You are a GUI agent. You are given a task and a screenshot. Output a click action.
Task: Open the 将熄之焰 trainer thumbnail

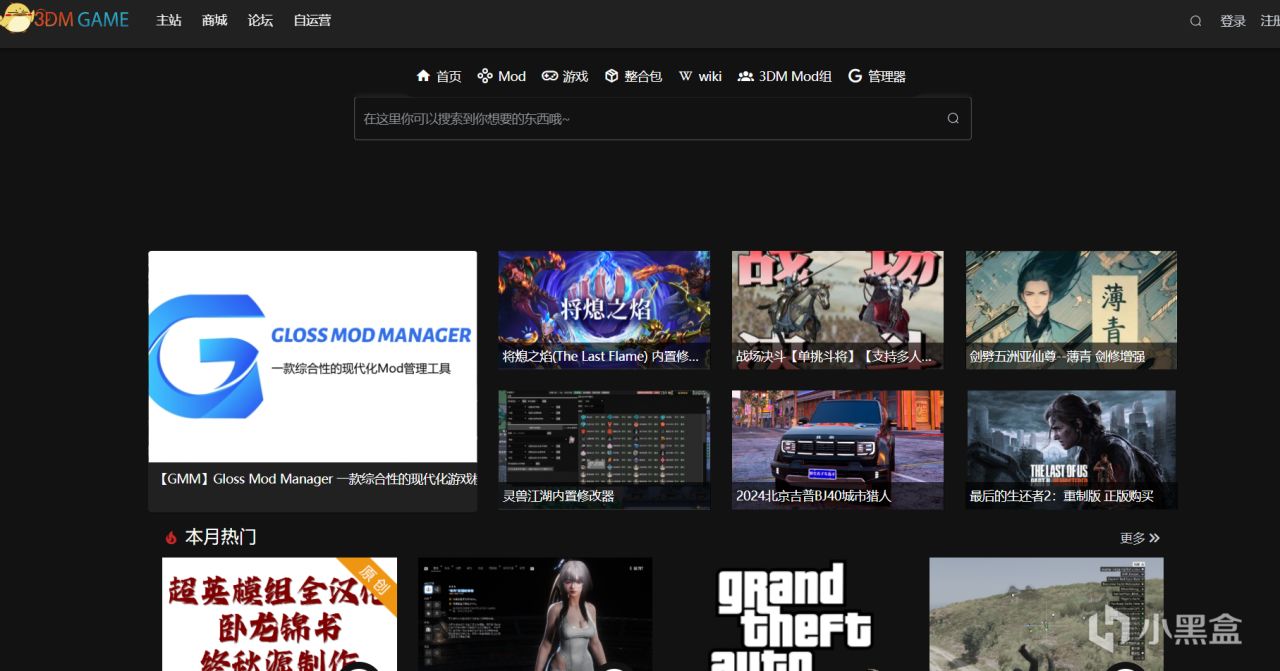(x=604, y=310)
